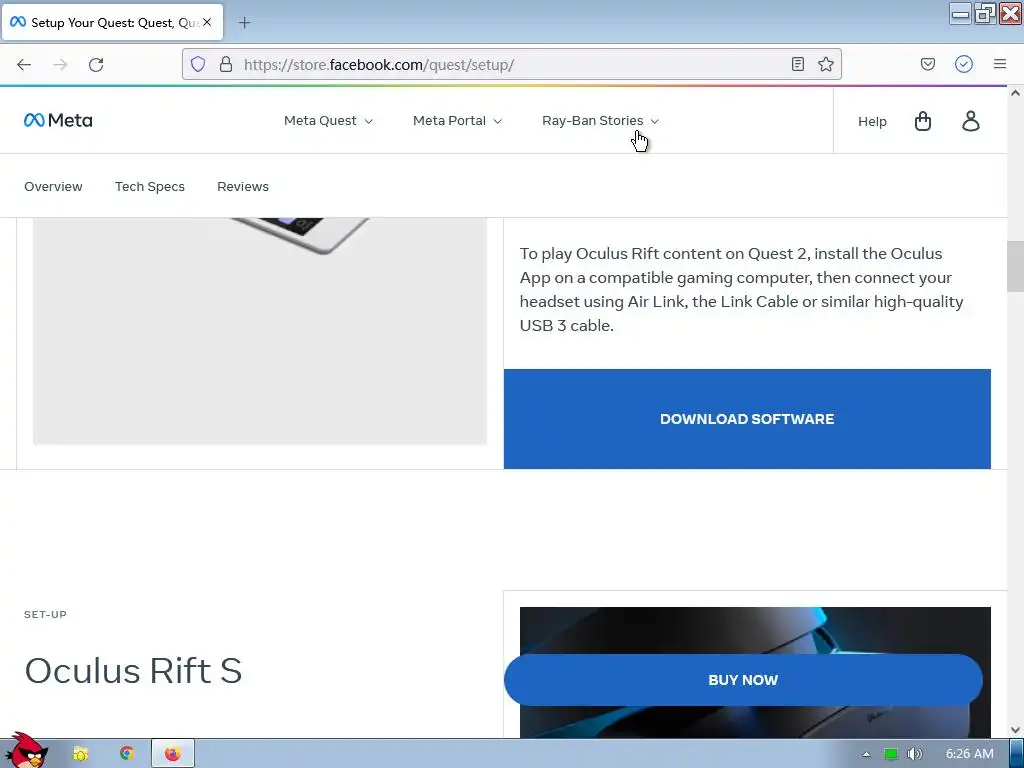Open the Help link

click(x=872, y=121)
